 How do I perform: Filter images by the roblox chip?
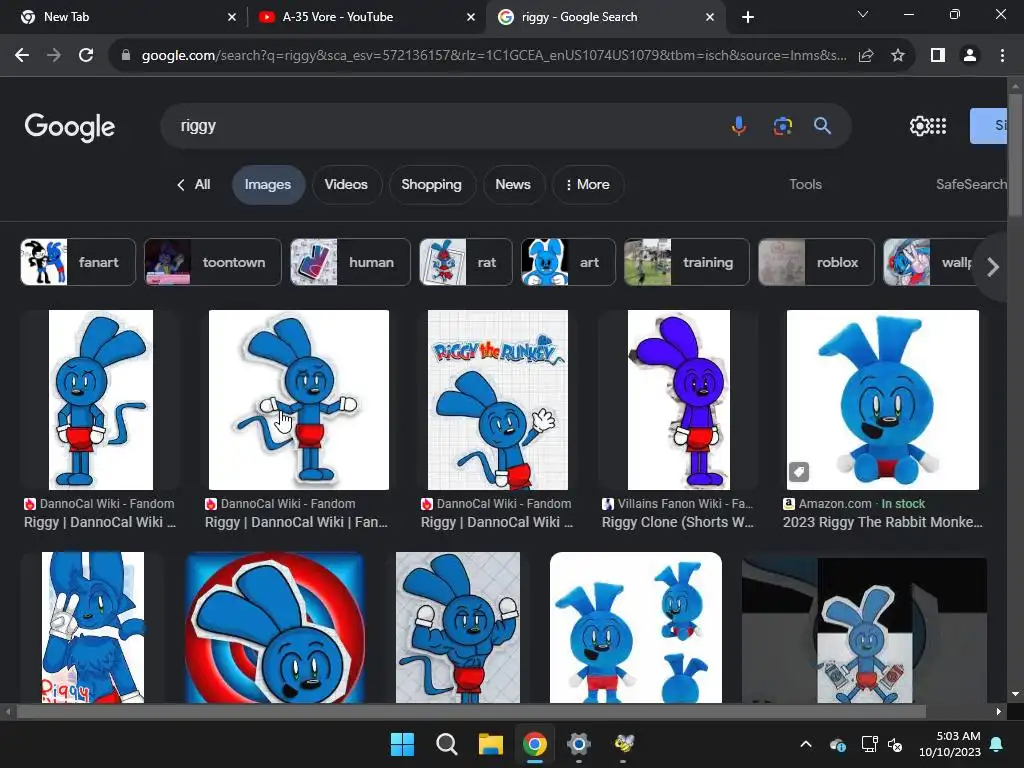816,262
